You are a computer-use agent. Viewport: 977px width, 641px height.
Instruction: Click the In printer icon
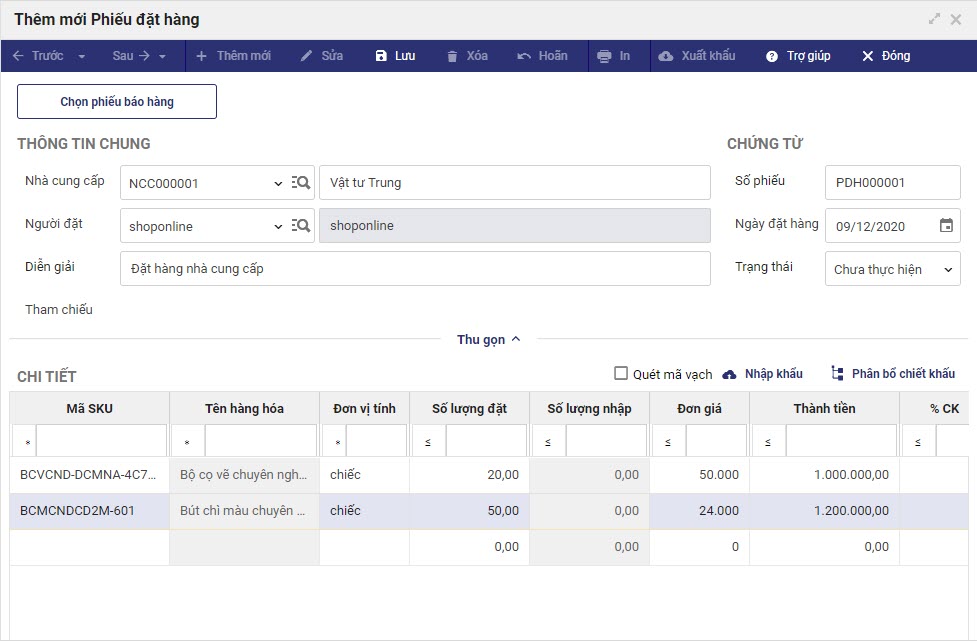(x=604, y=56)
